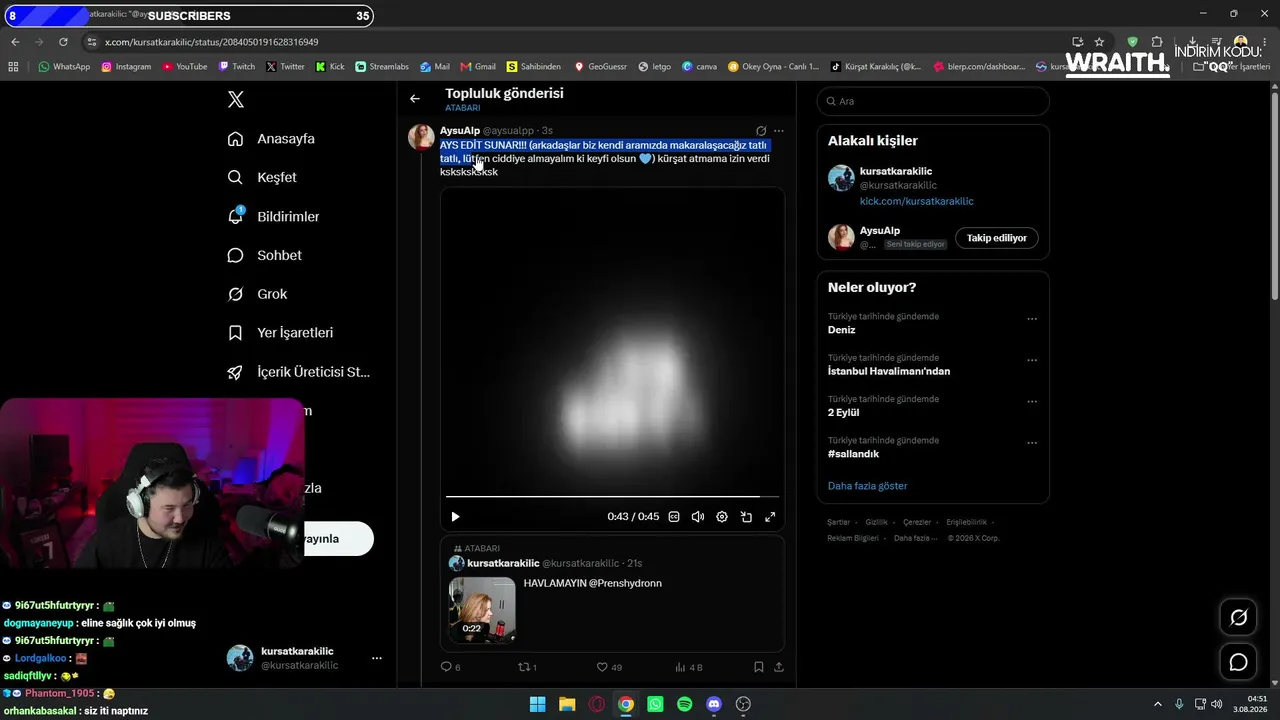
Task: Click the back arrow beside Topluluk gönderisi
Action: 415,99
